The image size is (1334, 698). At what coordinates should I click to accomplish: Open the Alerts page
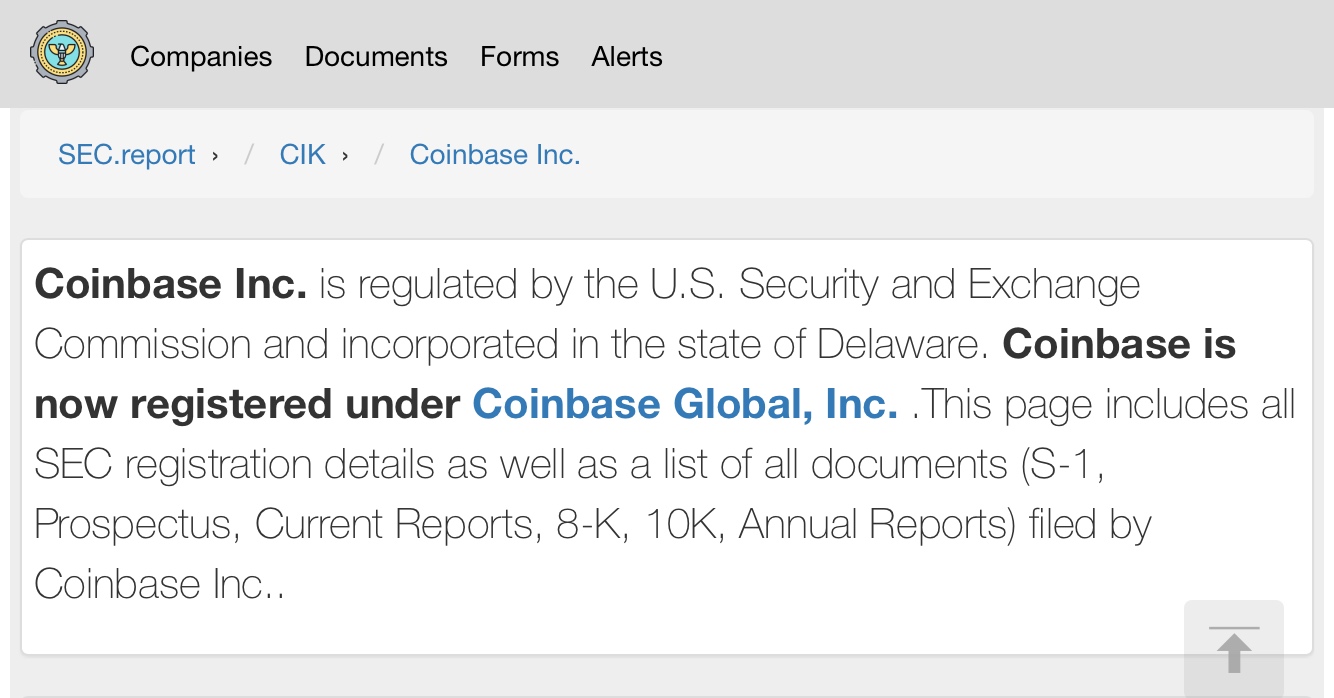coord(627,57)
